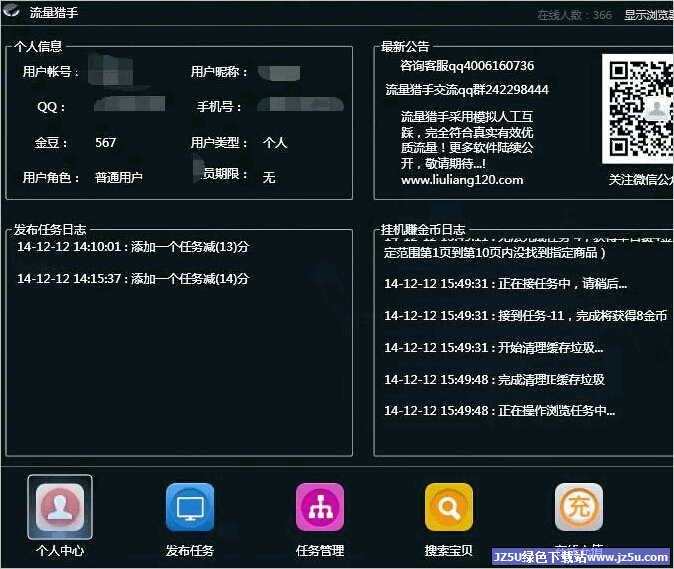This screenshot has width=674, height=569.
Task: Click the 金豆 value 567
Action: click(105, 142)
